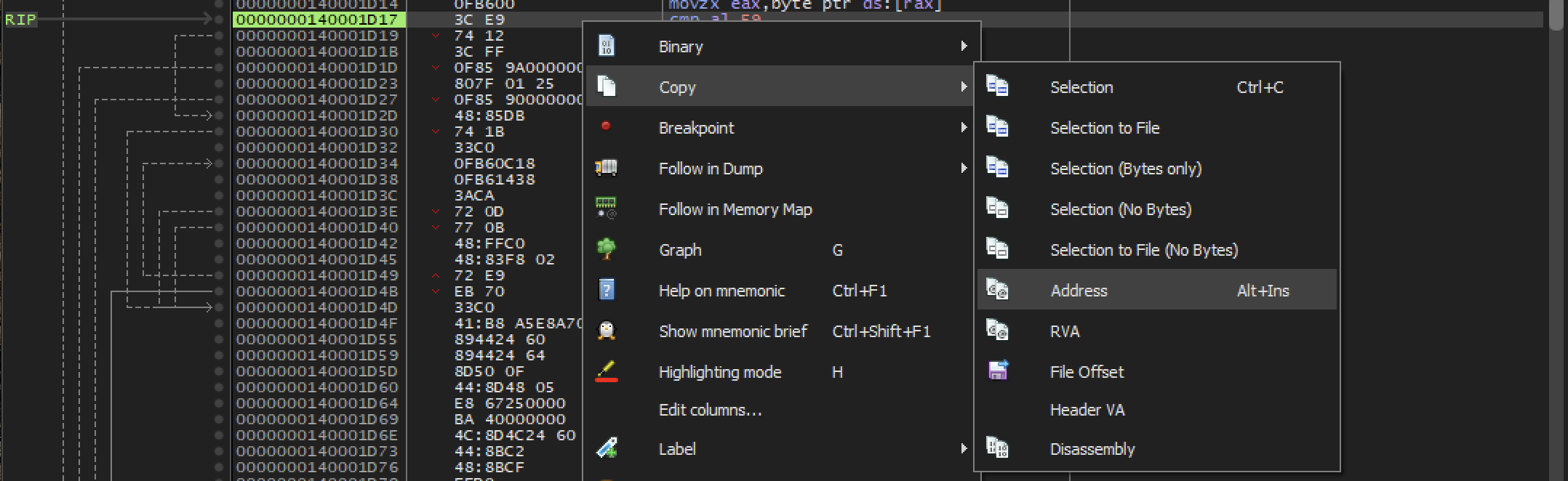This screenshot has width=1568, height=481.
Task: Click the red Breakpoint dot icon
Action: point(605,126)
